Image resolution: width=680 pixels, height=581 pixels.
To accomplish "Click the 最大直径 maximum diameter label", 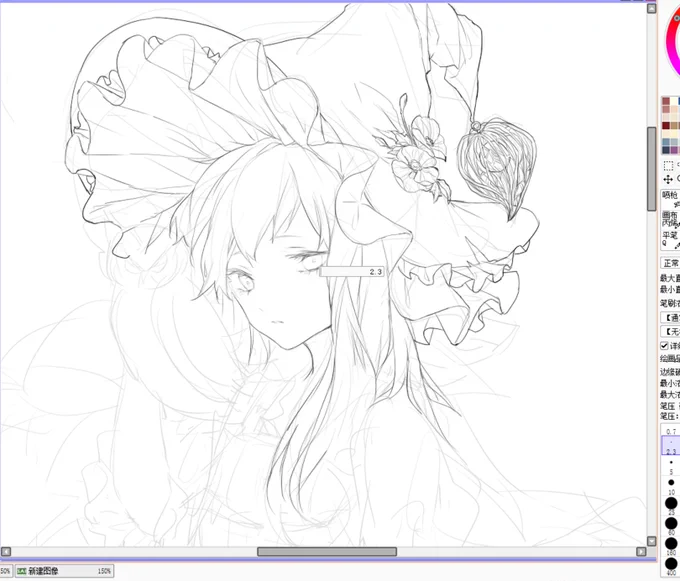I will click(670, 278).
